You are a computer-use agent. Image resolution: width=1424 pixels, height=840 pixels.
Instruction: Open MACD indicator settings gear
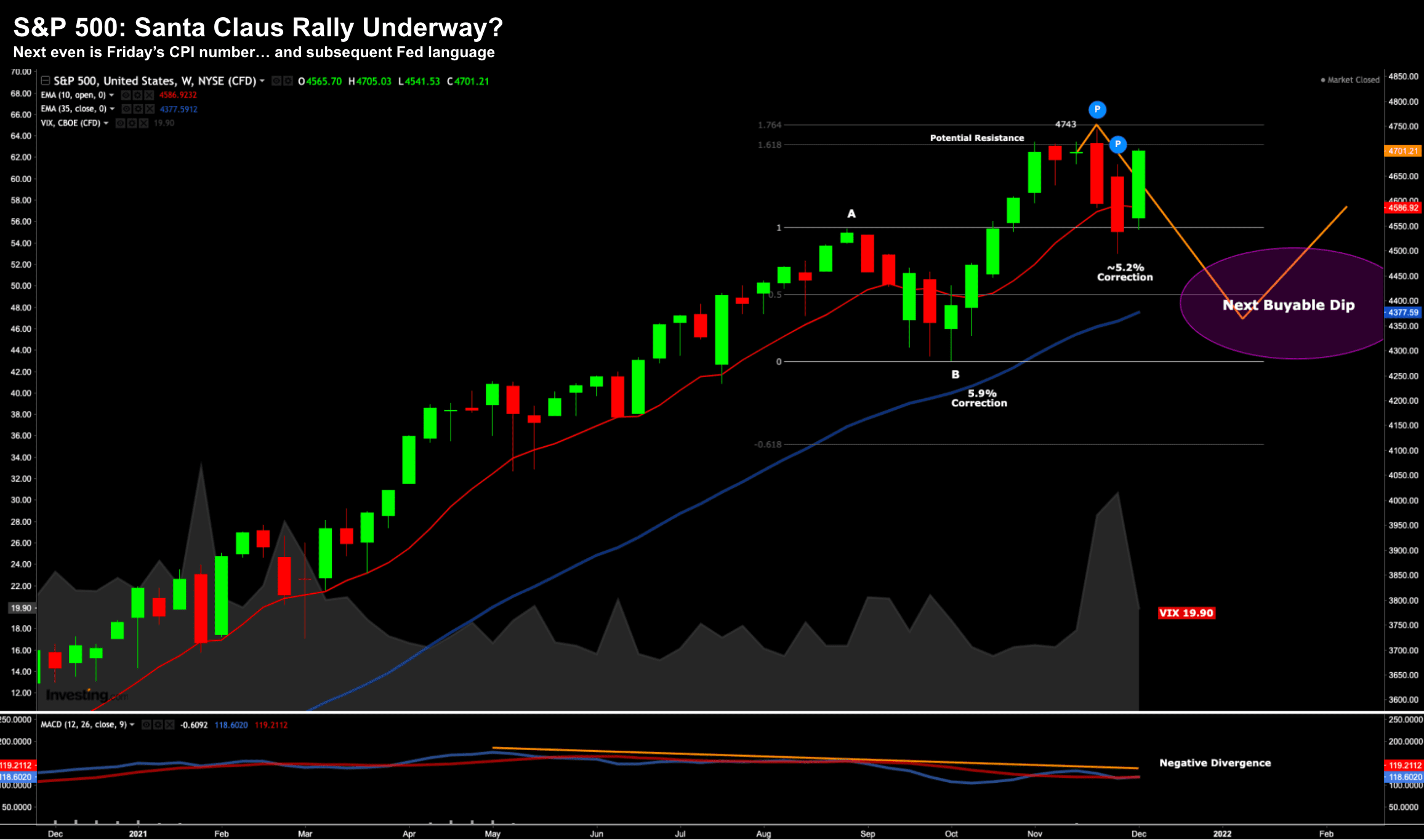click(x=158, y=724)
